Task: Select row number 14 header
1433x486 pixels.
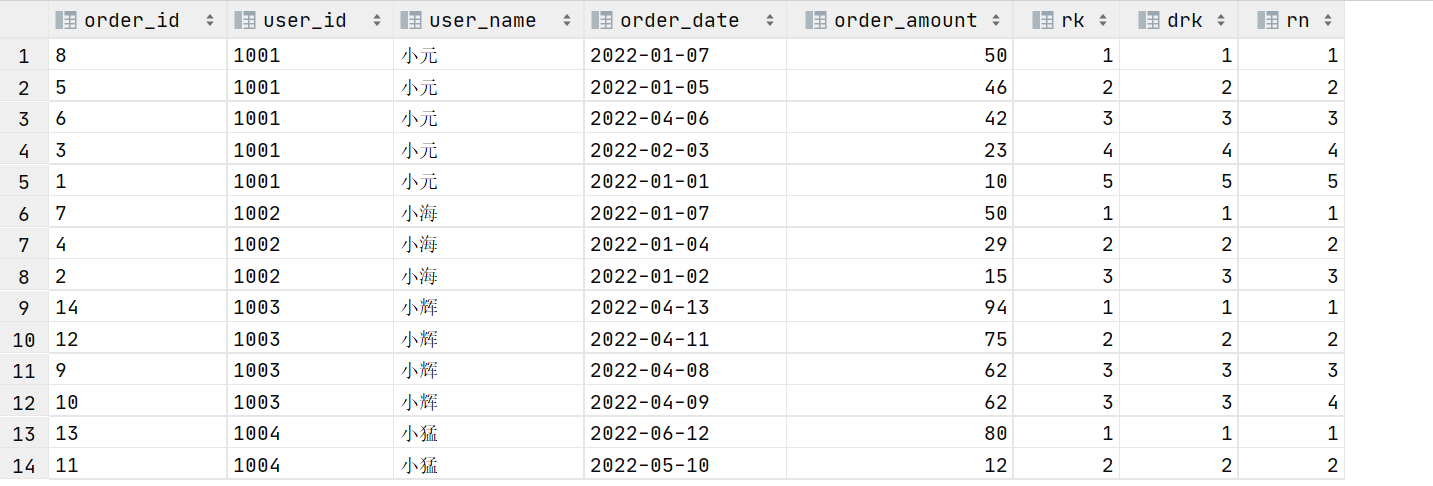Action: tap(24, 465)
